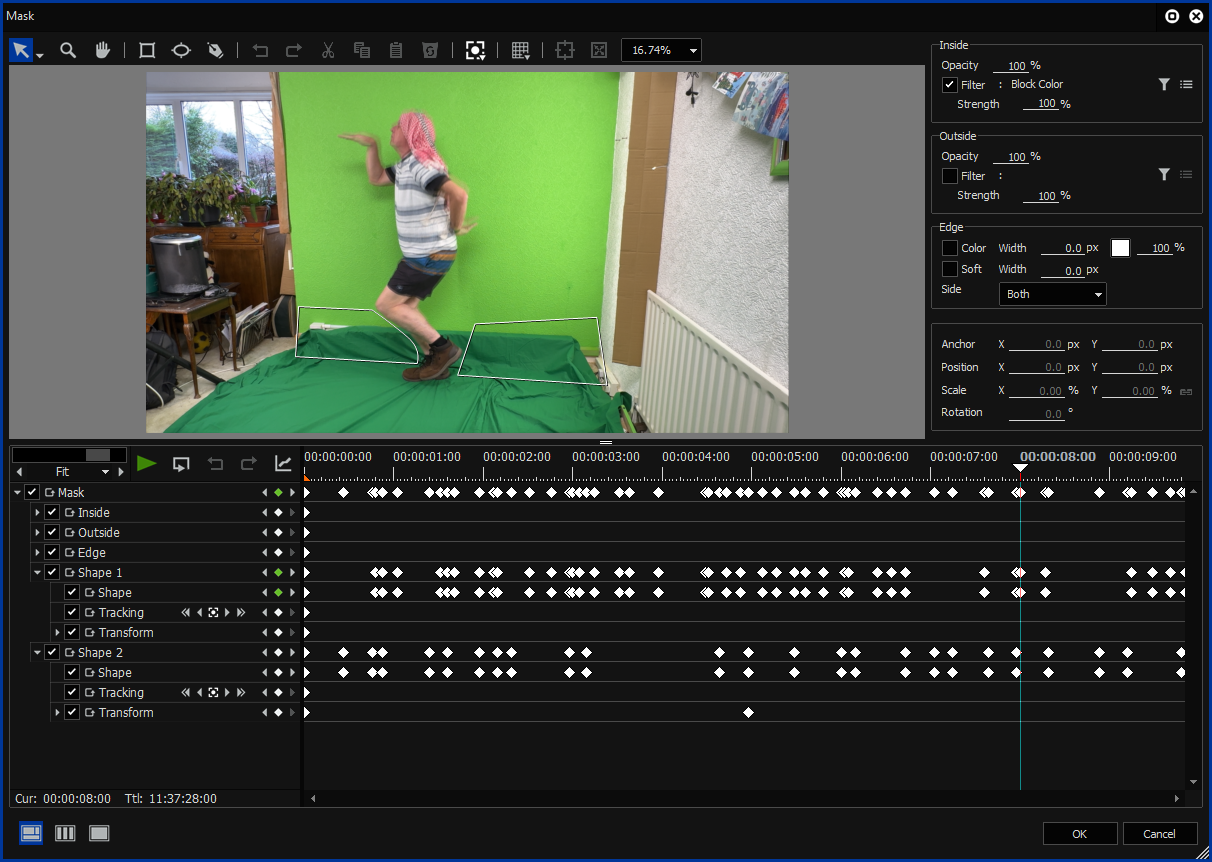This screenshot has height=862, width=1212.
Task: Select the Zoom magnifier tool
Action: pyautogui.click(x=68, y=50)
